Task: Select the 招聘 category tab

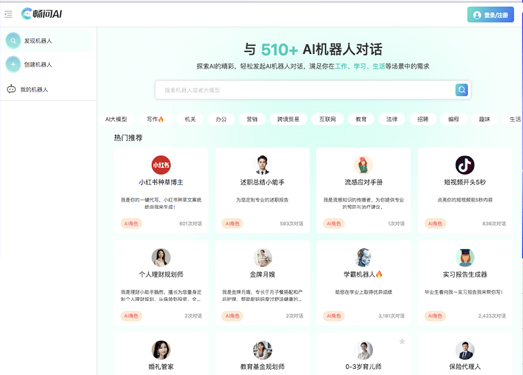Action: 423,119
